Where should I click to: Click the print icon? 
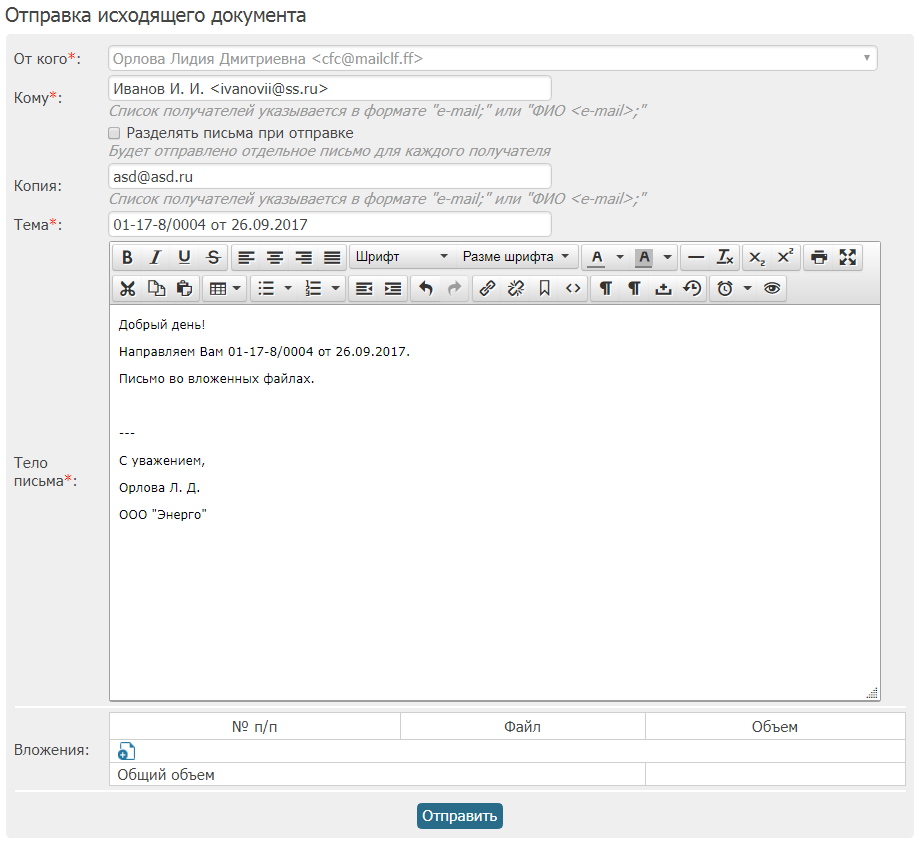click(818, 257)
